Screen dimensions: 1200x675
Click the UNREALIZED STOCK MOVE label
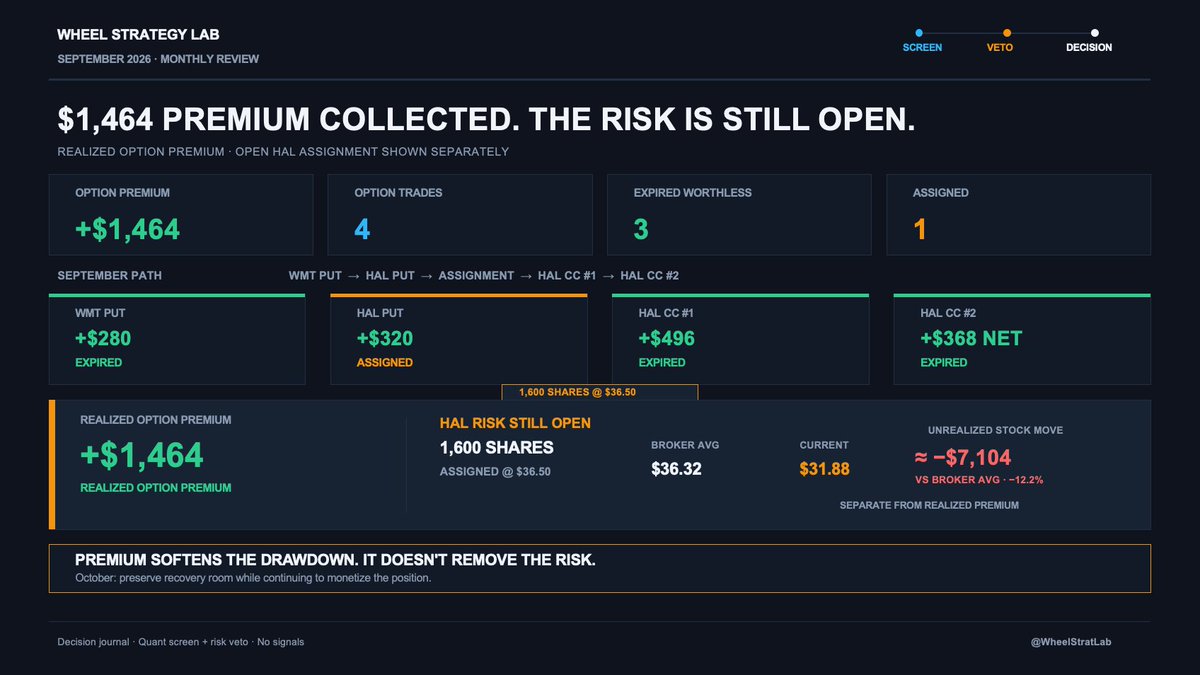995,430
